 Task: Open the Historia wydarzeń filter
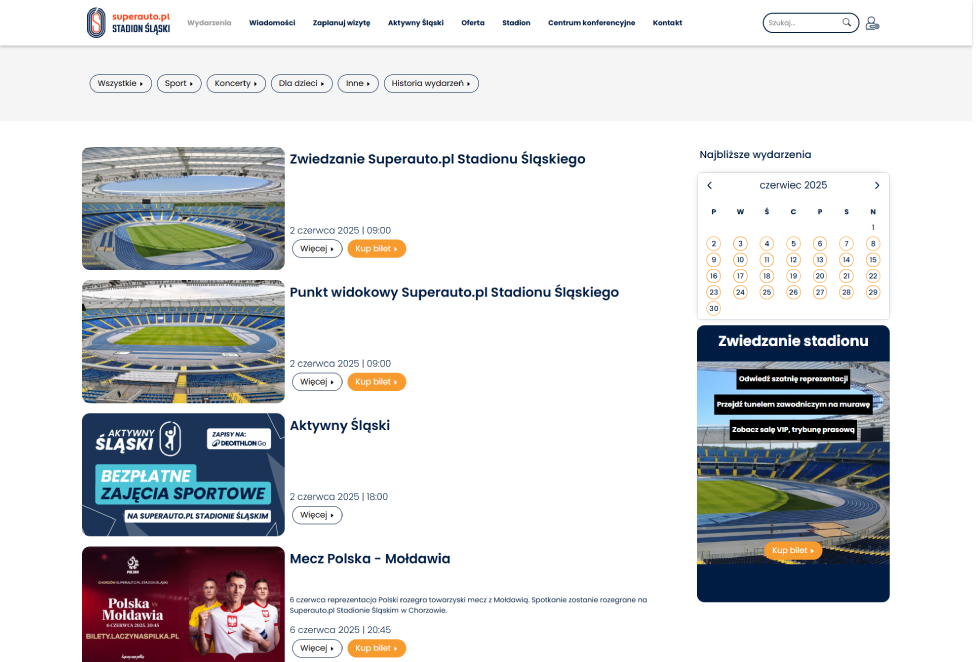[x=431, y=84]
